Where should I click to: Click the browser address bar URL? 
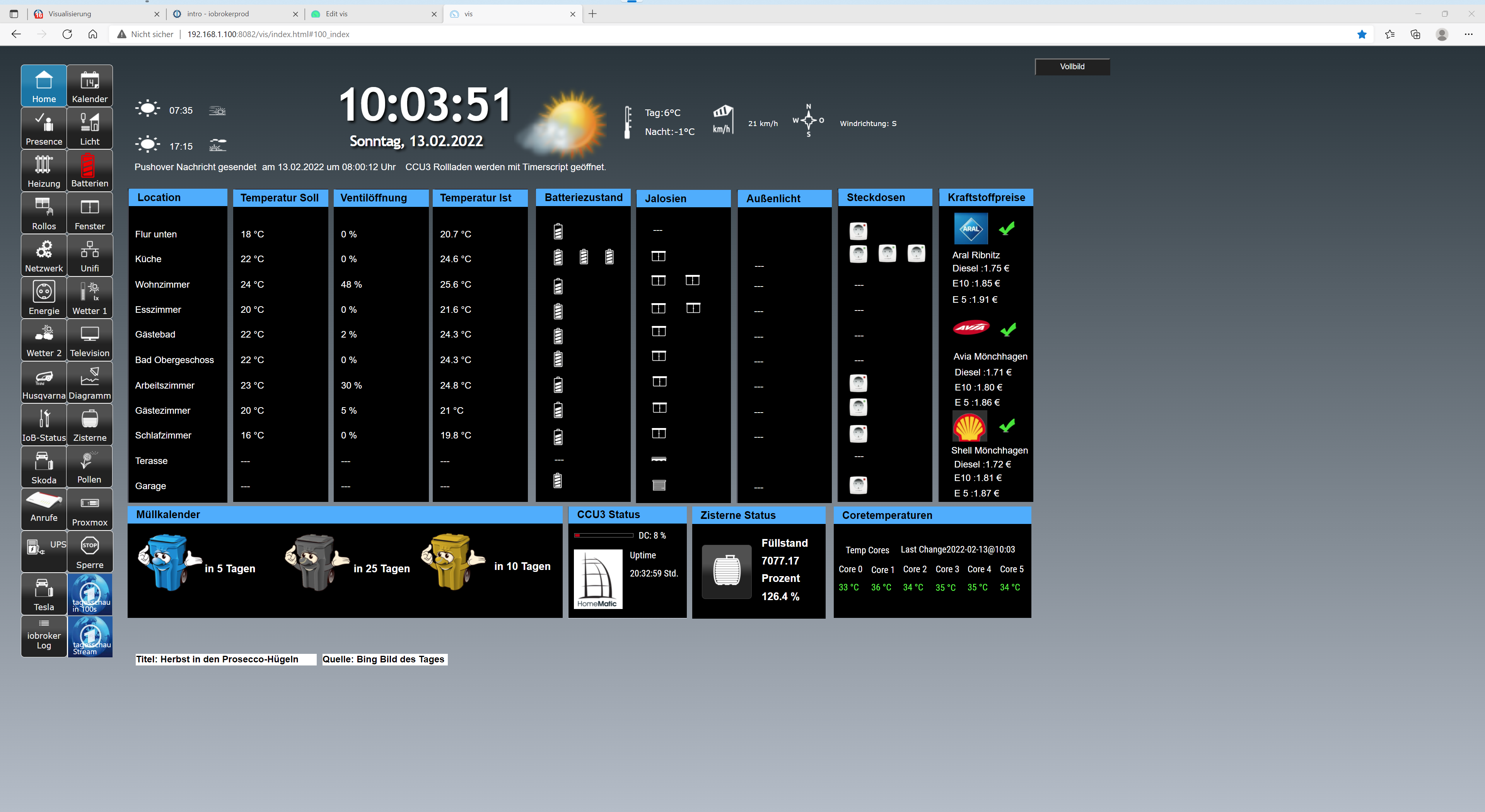click(268, 34)
